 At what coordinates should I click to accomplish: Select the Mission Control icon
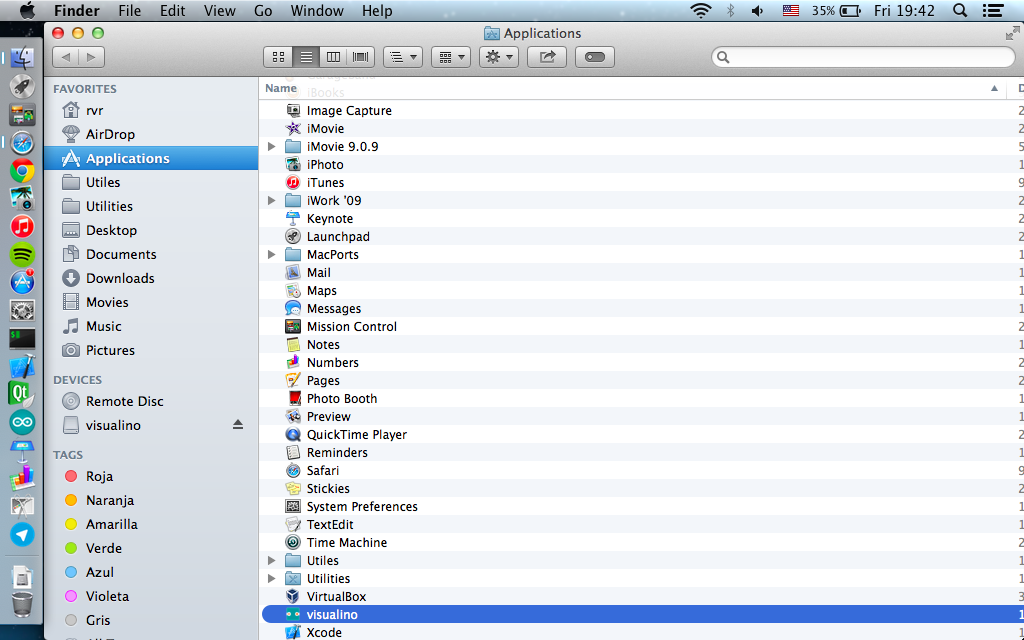tap(293, 327)
